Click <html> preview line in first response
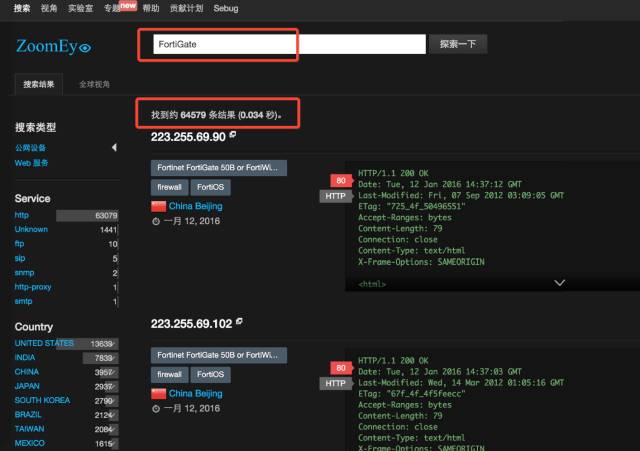This screenshot has width=640, height=451. 372,284
